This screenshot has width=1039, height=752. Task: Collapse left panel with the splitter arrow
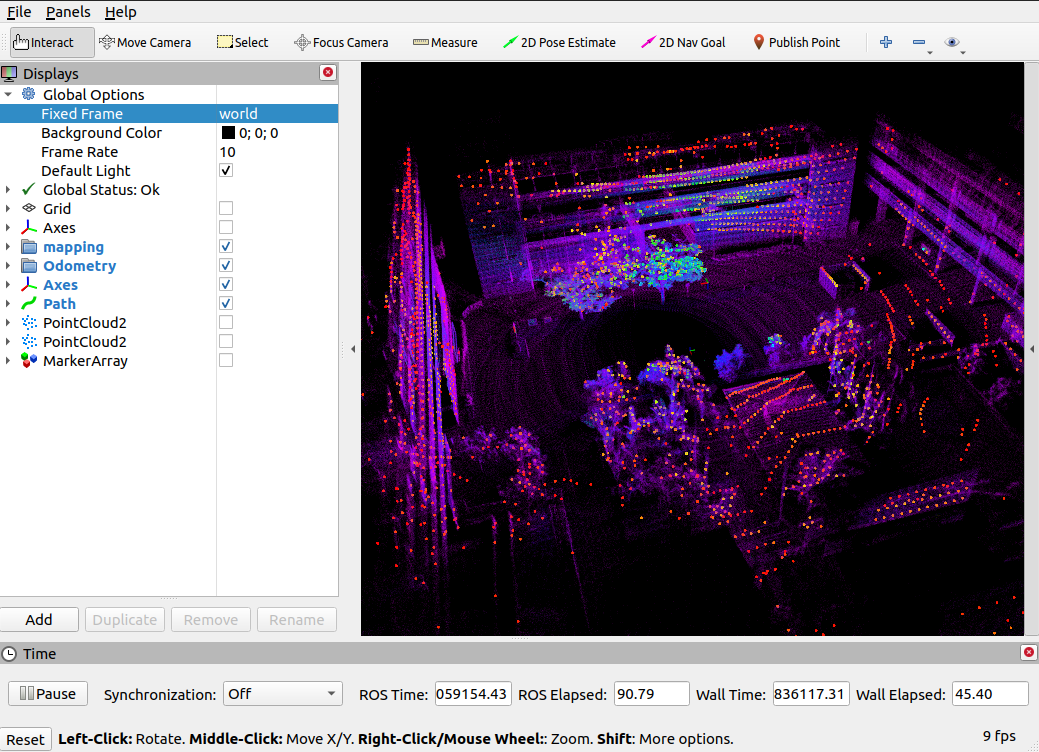tap(353, 349)
